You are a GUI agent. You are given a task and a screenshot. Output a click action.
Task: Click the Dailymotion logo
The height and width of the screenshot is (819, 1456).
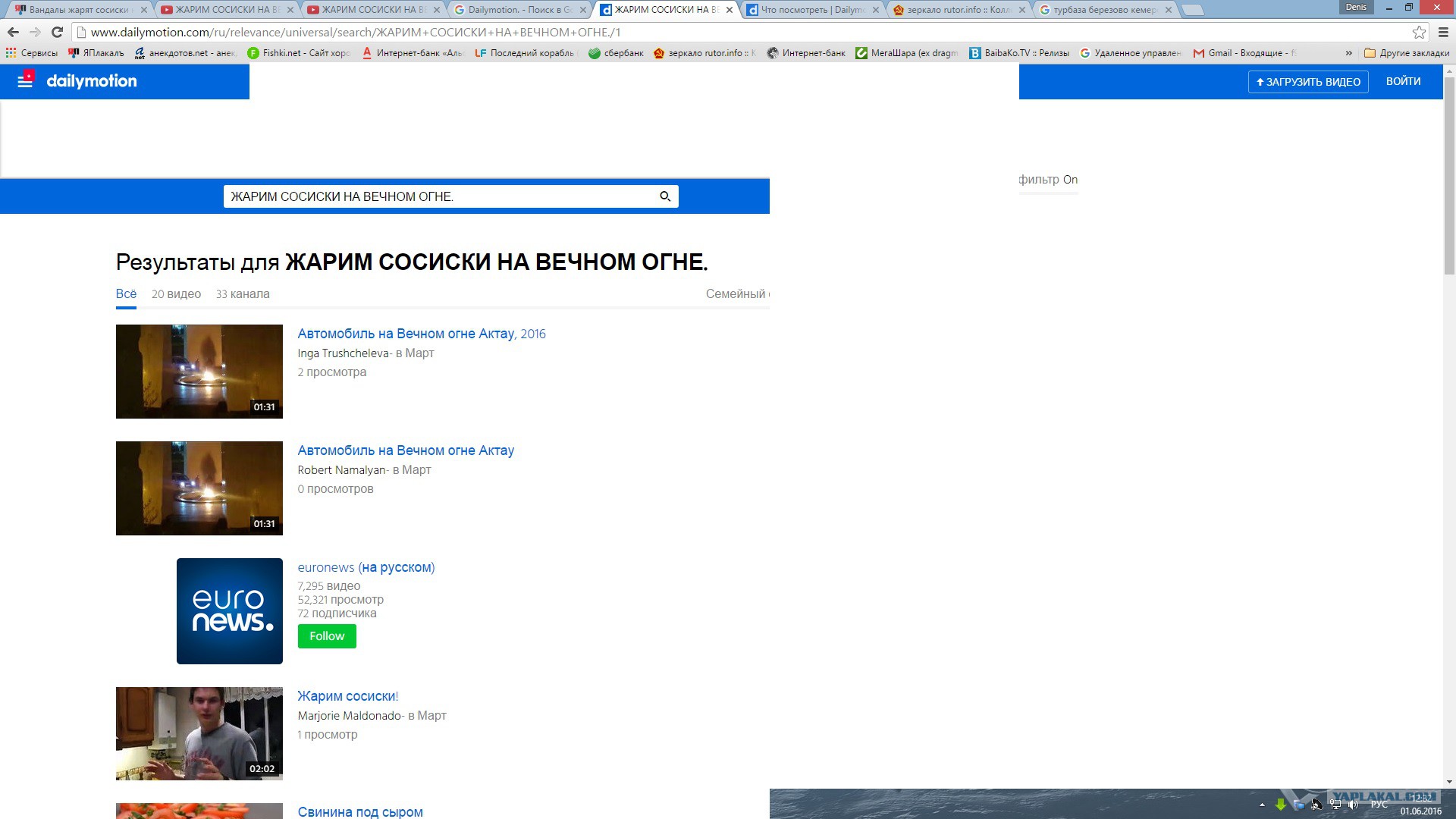tap(92, 81)
